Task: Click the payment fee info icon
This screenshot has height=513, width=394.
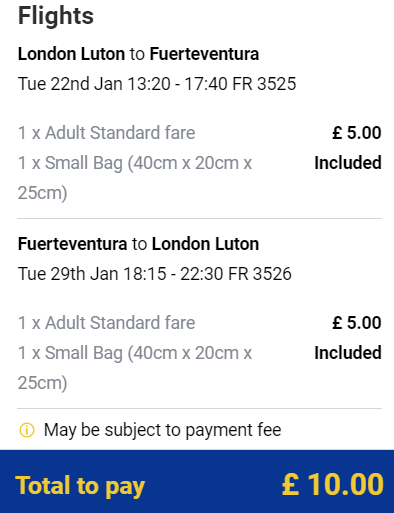Action: click(27, 430)
